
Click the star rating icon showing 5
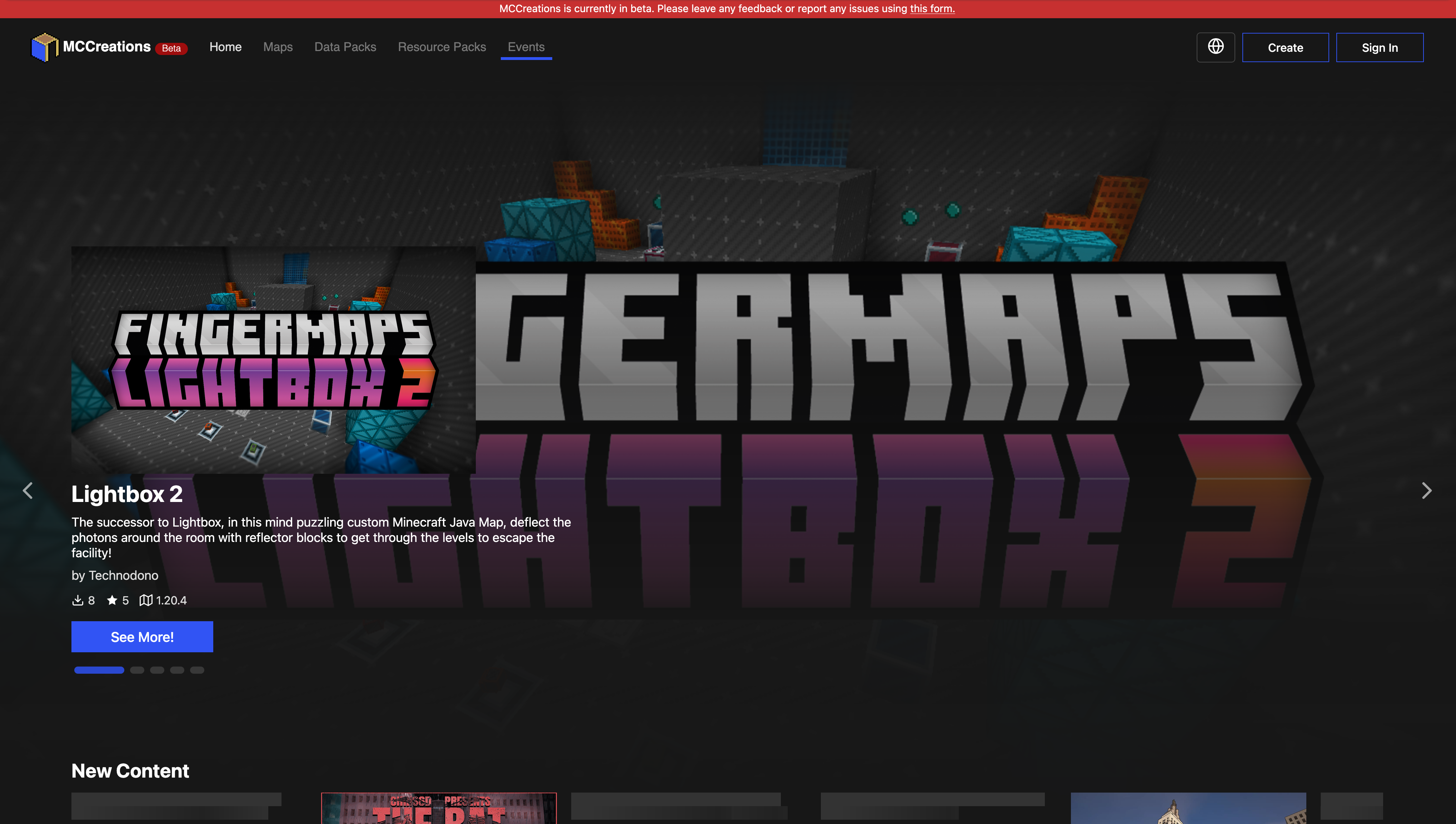[x=112, y=600]
